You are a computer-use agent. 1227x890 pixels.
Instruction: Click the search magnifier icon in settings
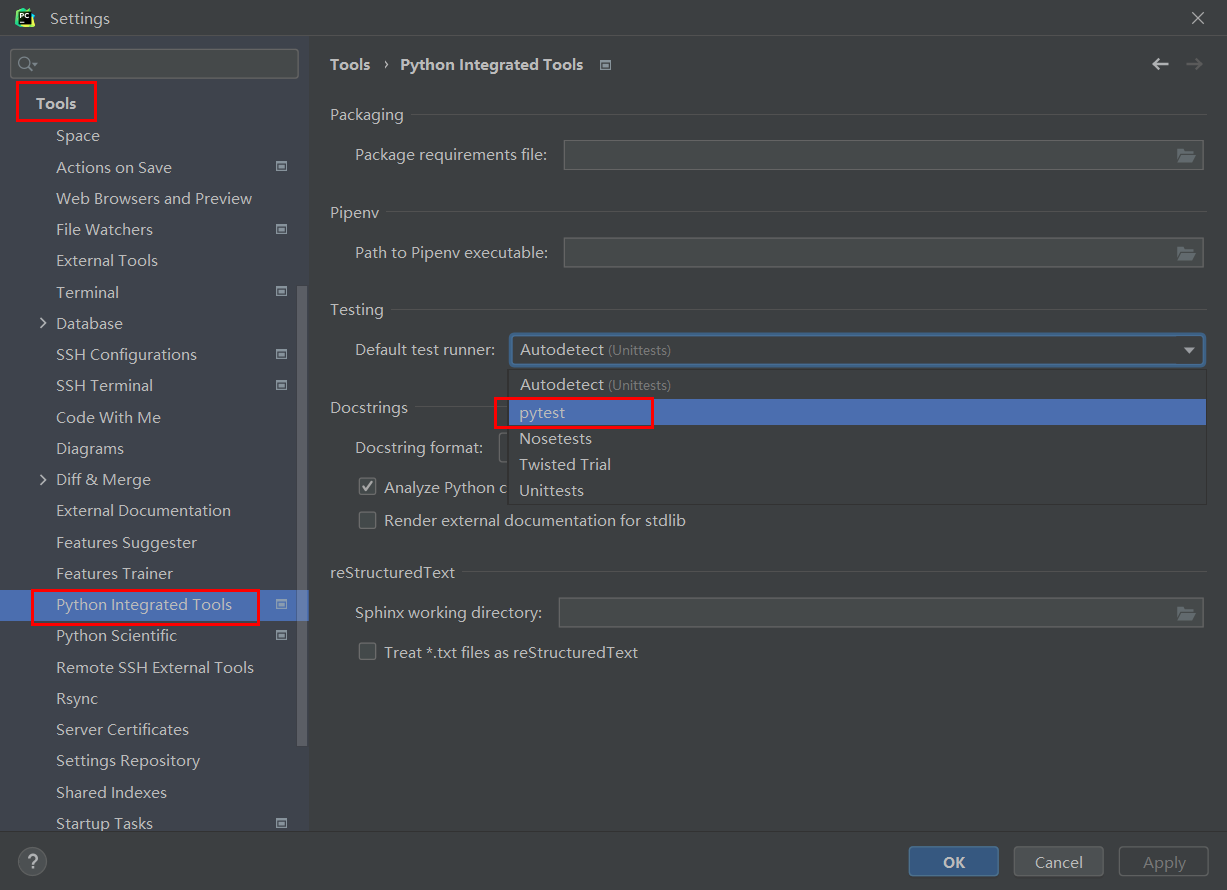tap(27, 64)
